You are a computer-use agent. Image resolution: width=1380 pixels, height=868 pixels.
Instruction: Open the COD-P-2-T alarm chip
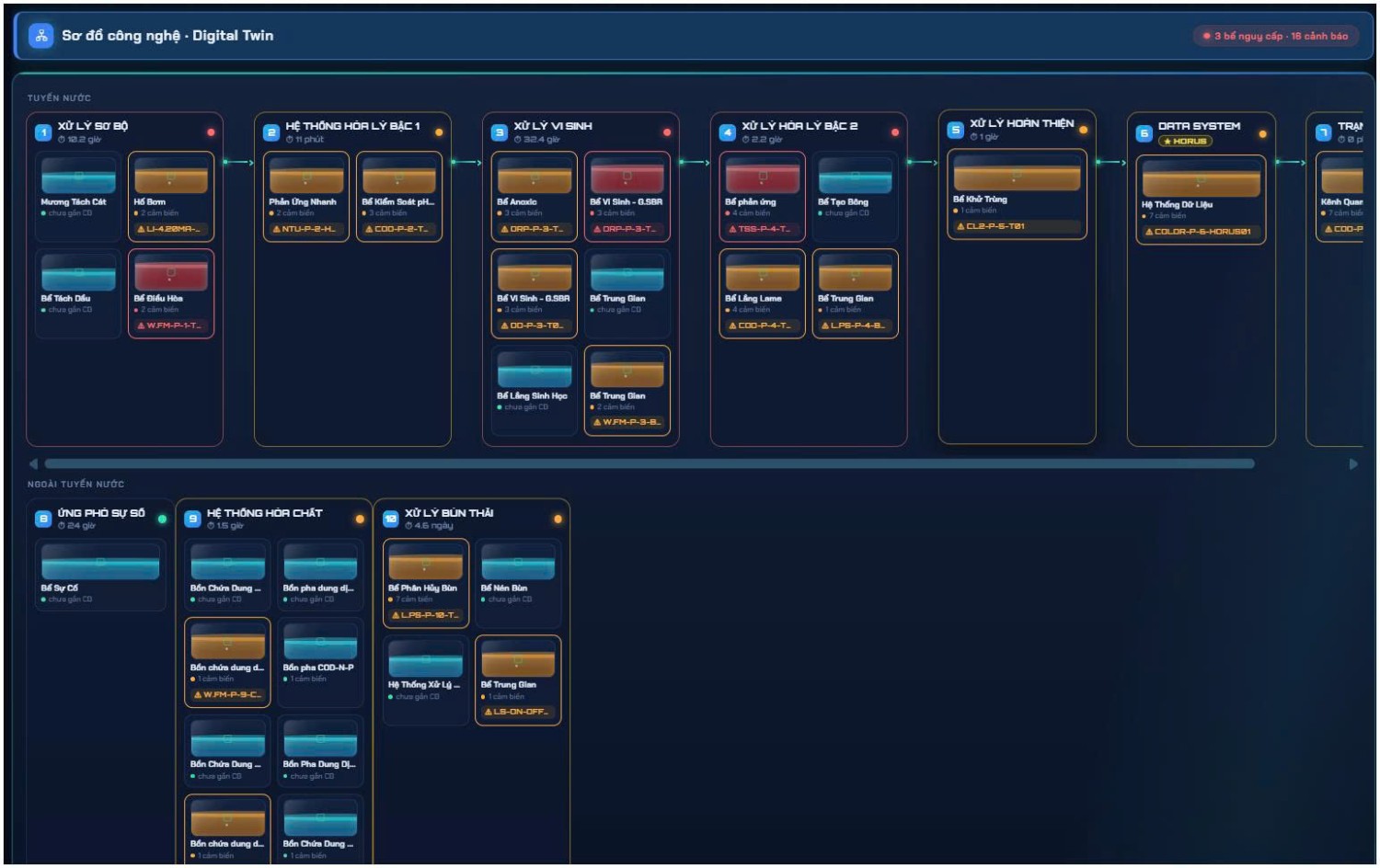399,229
